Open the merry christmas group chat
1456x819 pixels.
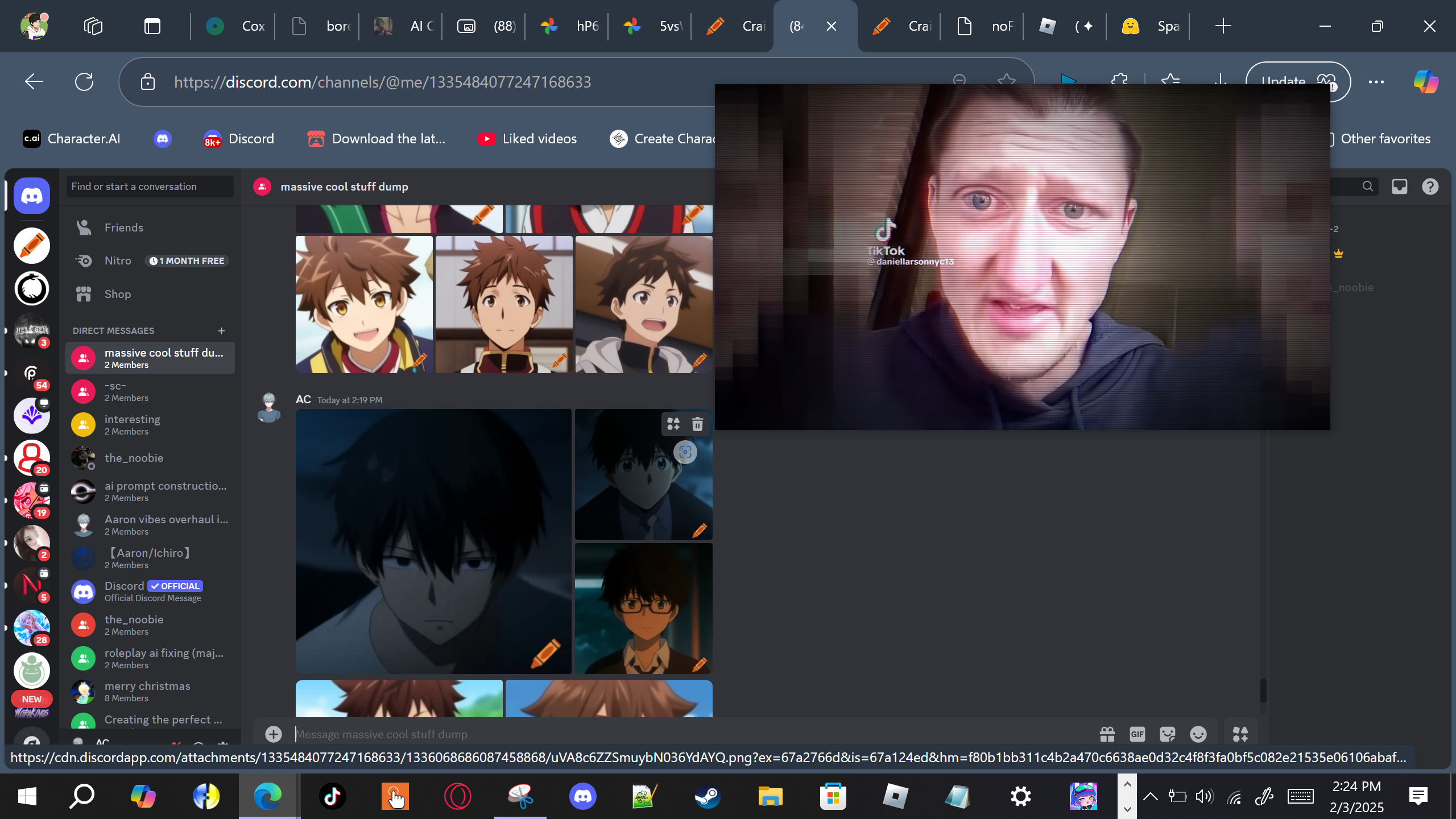coord(150,692)
